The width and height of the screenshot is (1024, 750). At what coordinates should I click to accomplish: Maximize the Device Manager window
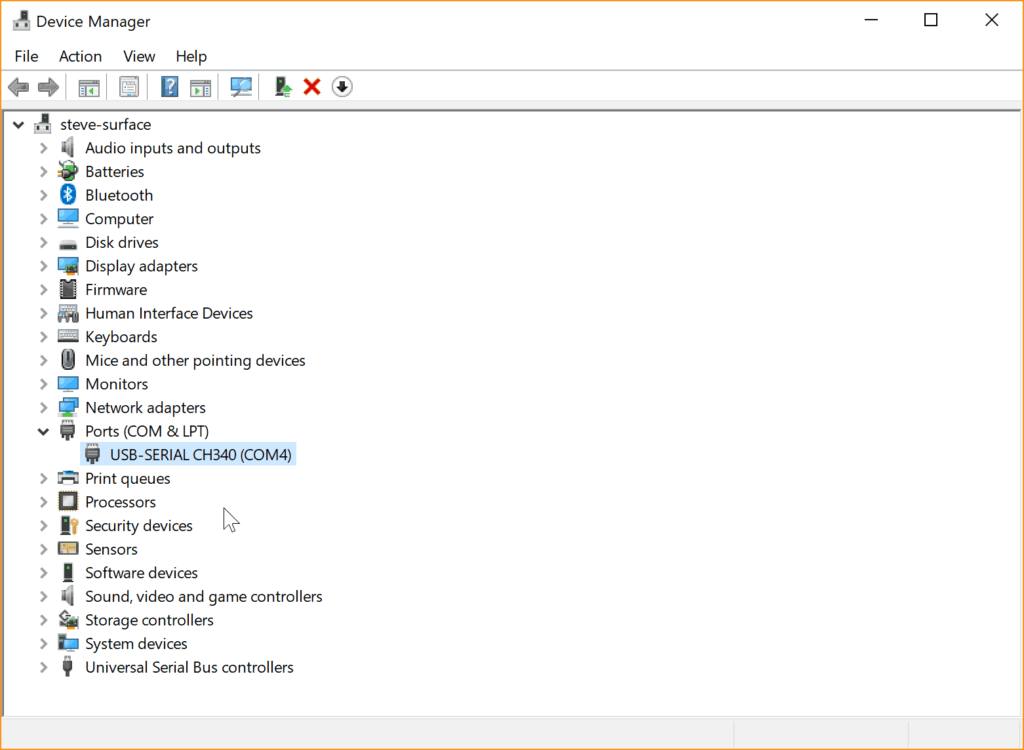coord(931,20)
